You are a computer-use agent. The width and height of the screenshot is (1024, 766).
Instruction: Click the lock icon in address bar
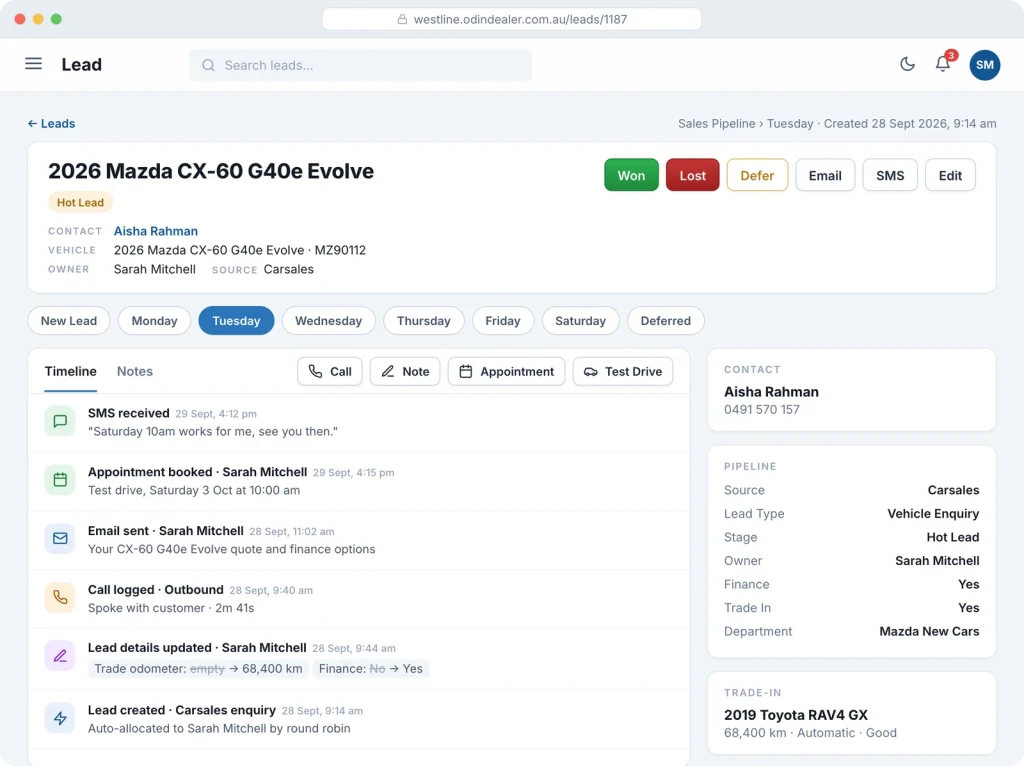[402, 20]
